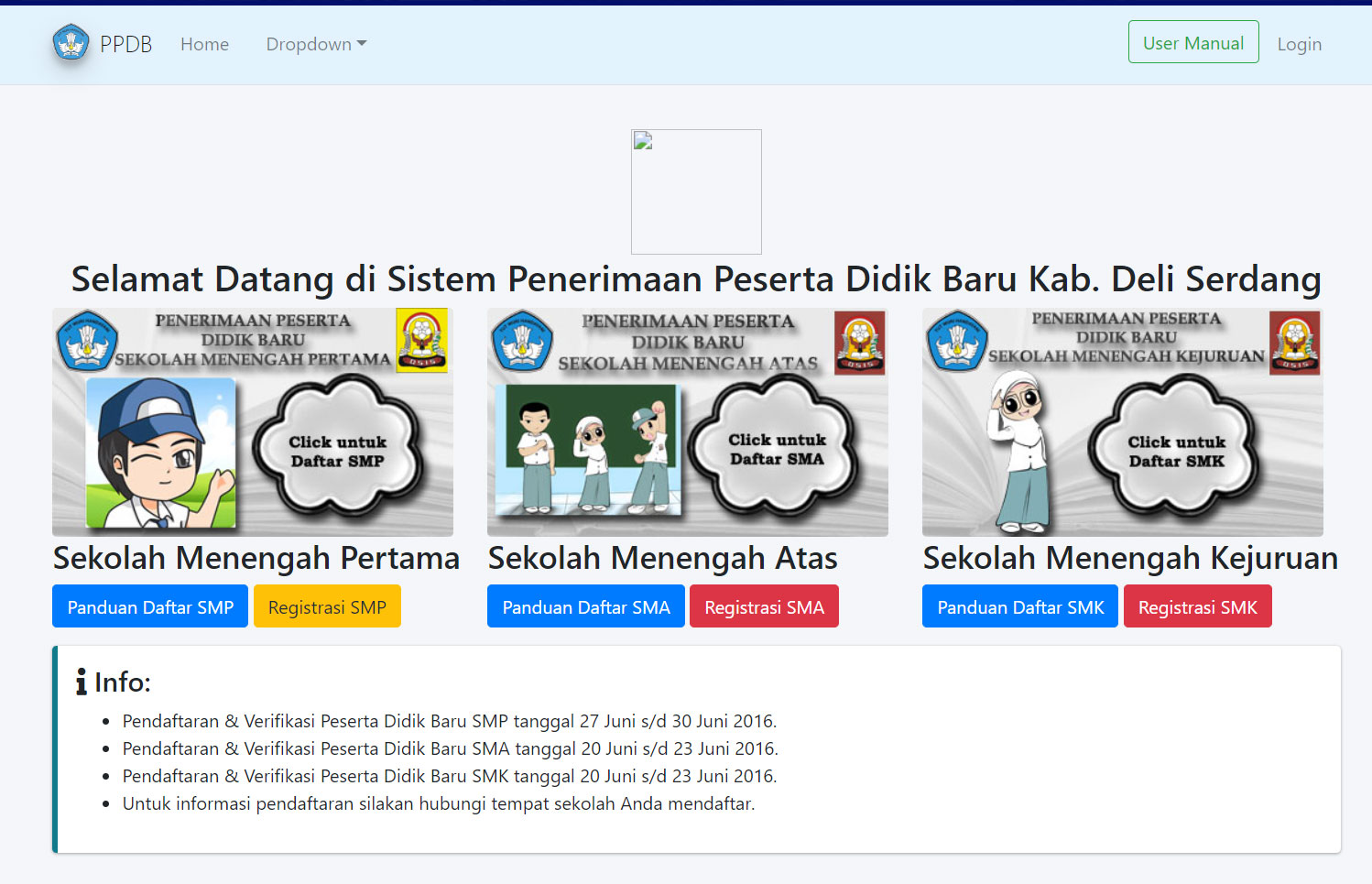Image resolution: width=1372 pixels, height=884 pixels.
Task: Open the User Manual button
Action: [x=1192, y=43]
